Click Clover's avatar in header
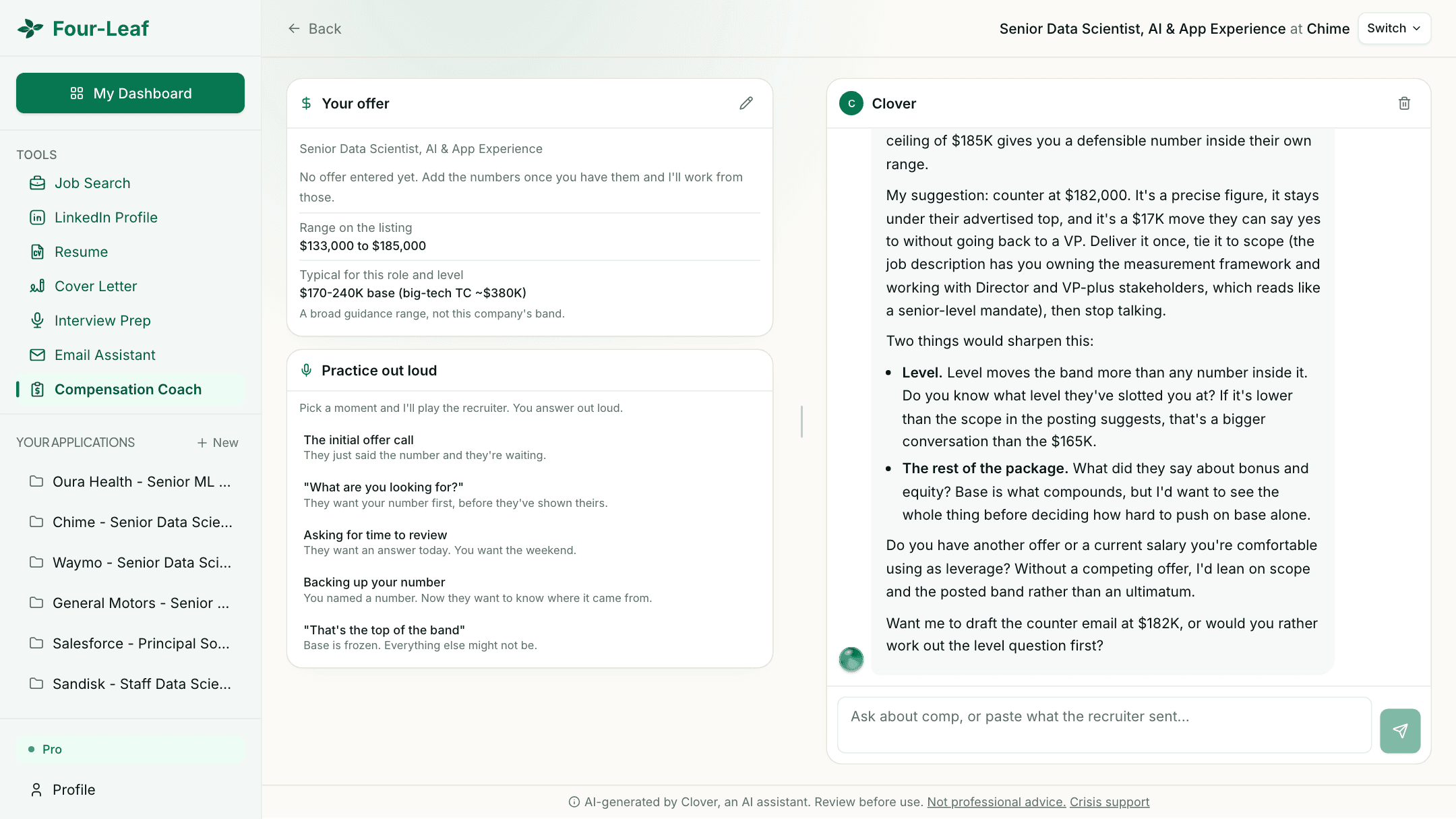Screen dimensions: 1456x819 point(851,103)
